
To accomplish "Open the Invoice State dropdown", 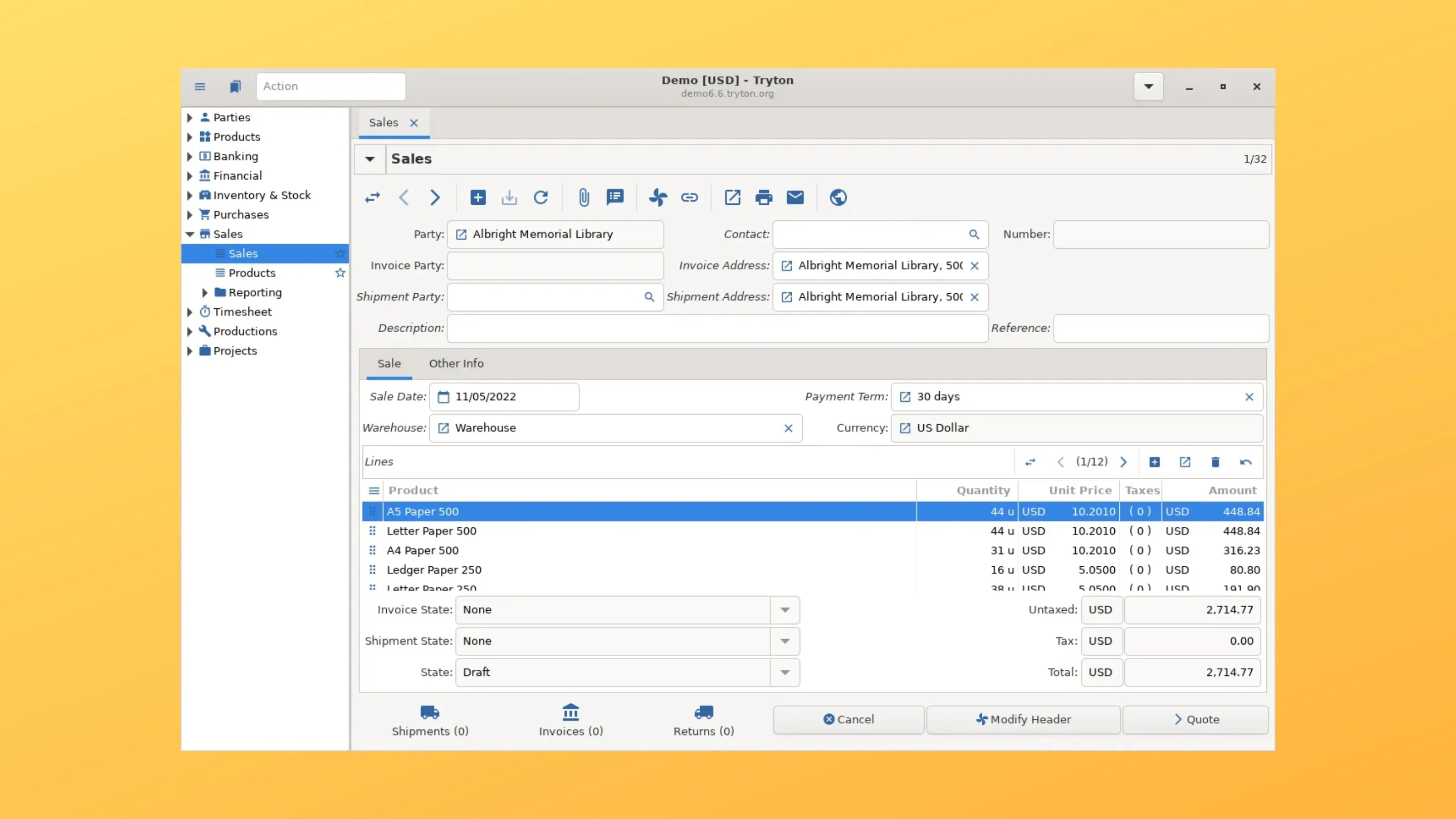I will coord(785,610).
